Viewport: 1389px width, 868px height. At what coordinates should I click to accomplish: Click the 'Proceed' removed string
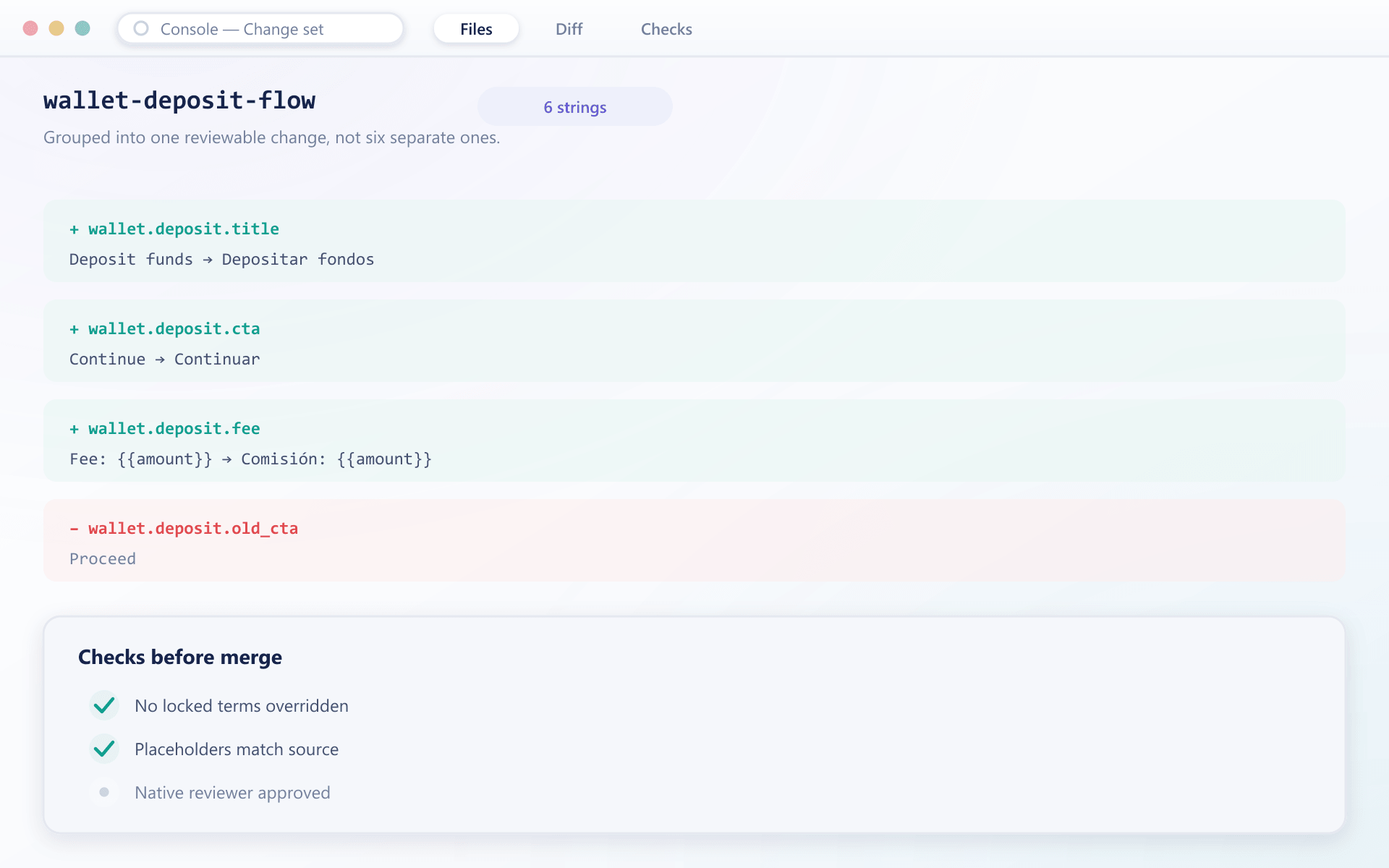(103, 558)
